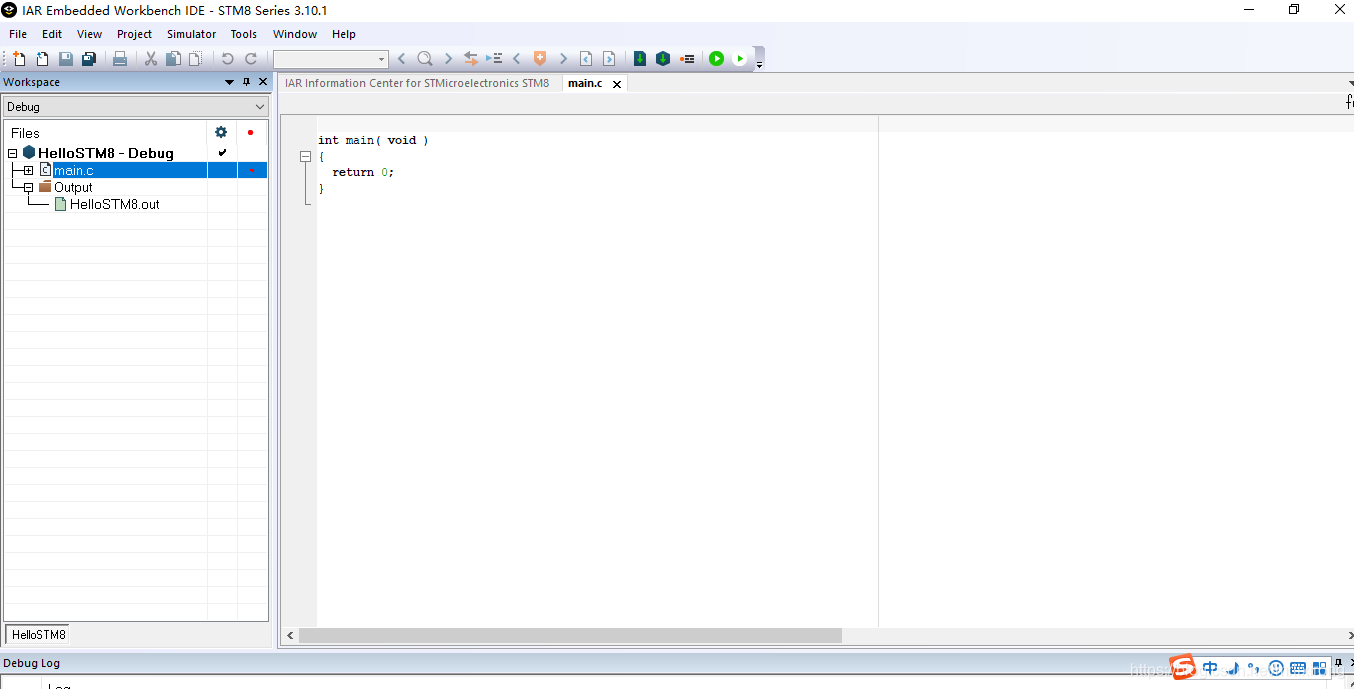Click the Find magnifier icon in toolbar
Image resolution: width=1354 pixels, height=689 pixels.
coord(425,59)
